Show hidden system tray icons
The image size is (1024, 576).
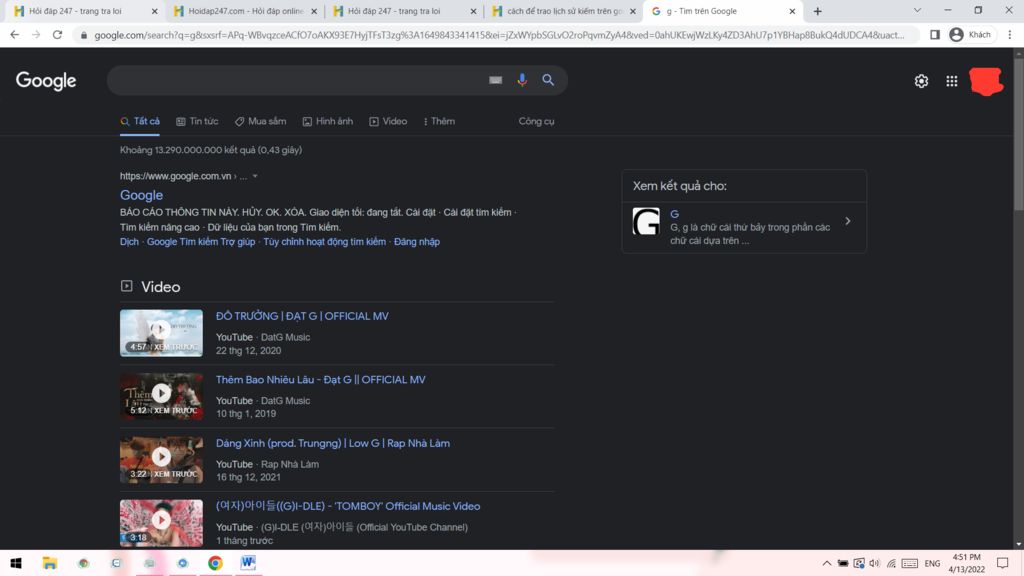pos(827,563)
